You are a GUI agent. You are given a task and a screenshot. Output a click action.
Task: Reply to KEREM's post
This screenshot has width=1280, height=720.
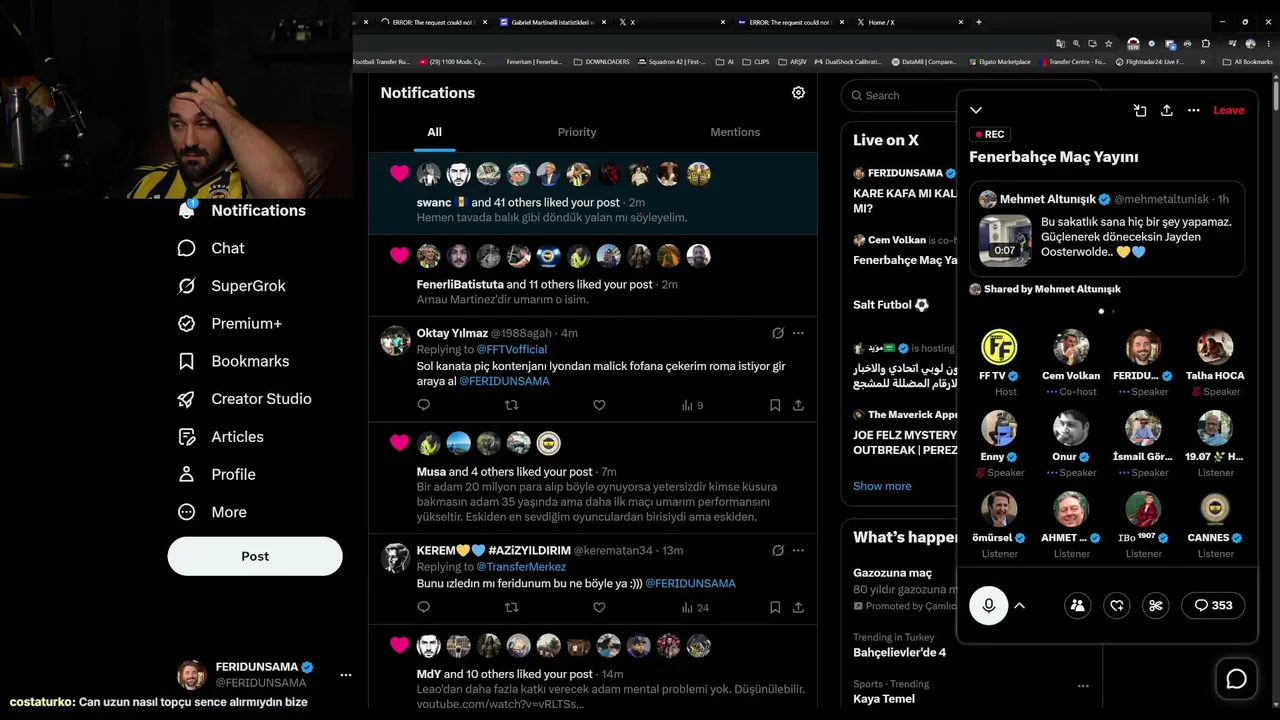pos(423,607)
